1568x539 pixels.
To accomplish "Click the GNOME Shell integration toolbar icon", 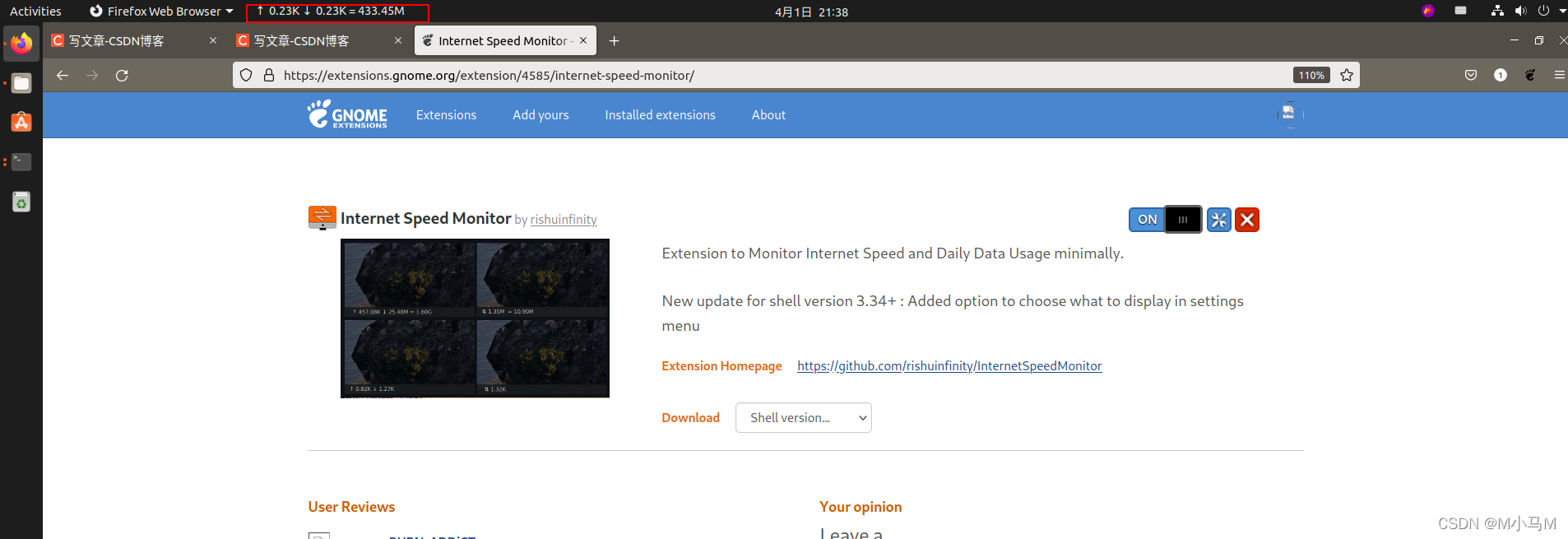I will pyautogui.click(x=1530, y=75).
